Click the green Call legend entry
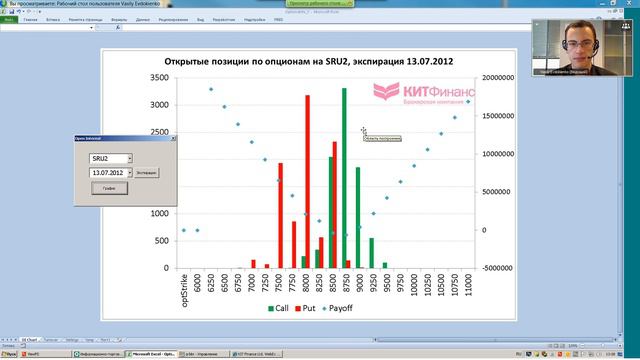Image resolution: width=640 pixels, height=360 pixels. pyautogui.click(x=278, y=308)
